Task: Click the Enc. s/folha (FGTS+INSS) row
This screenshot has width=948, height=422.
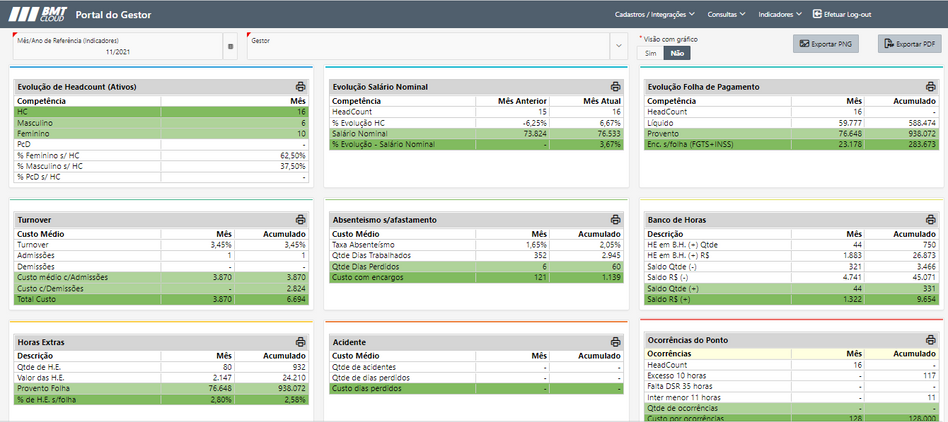Action: [791, 144]
